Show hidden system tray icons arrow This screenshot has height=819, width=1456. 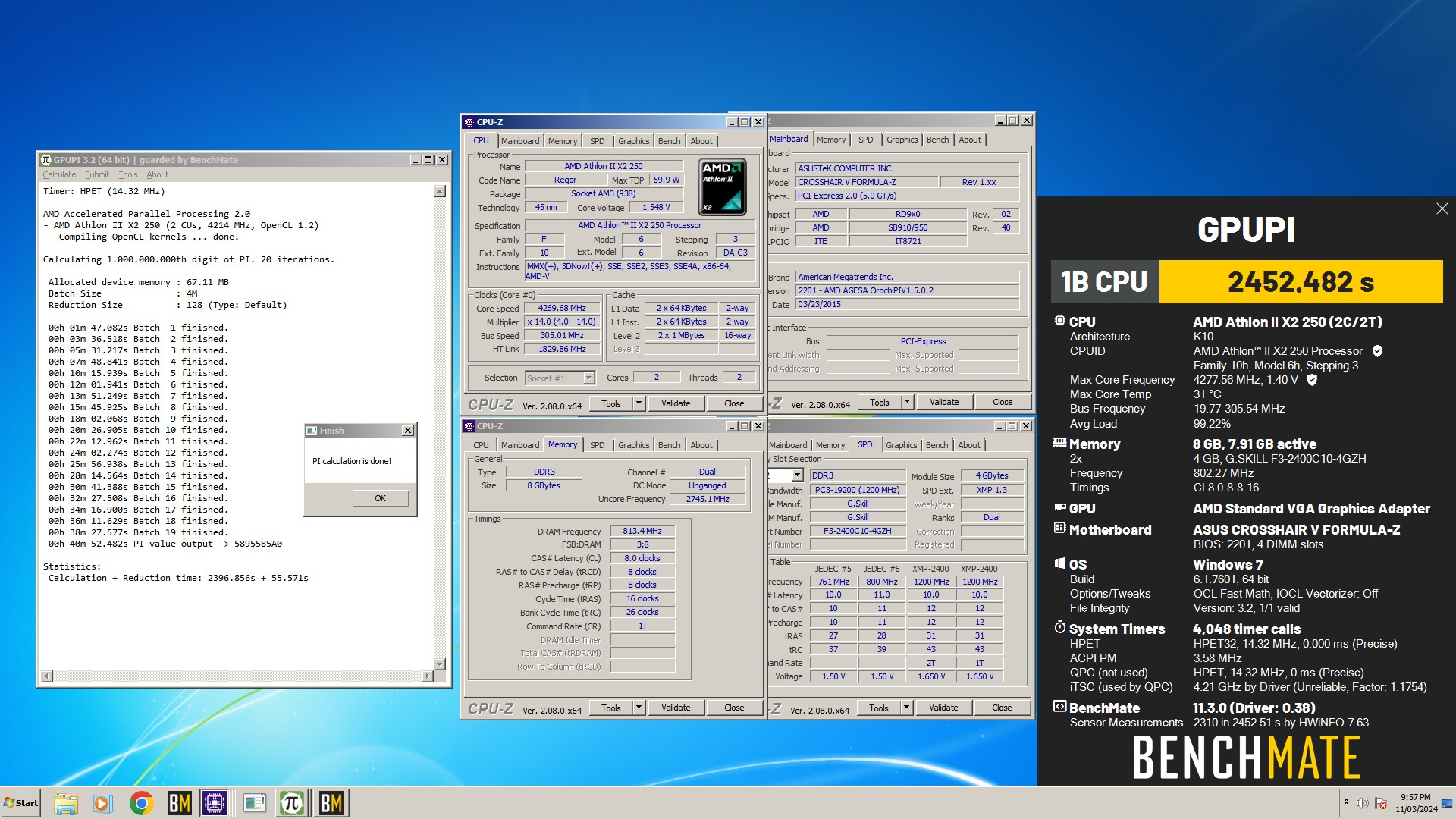point(1346,802)
